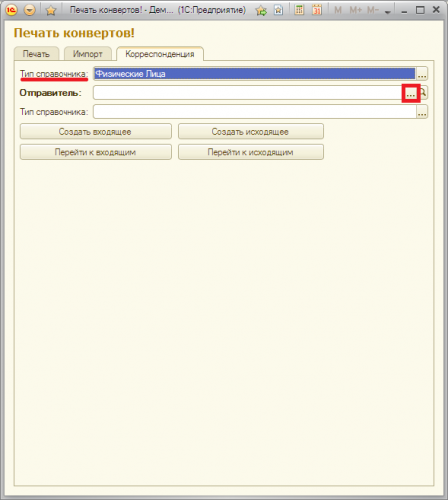Switch to the Импорт tab

(x=88, y=54)
